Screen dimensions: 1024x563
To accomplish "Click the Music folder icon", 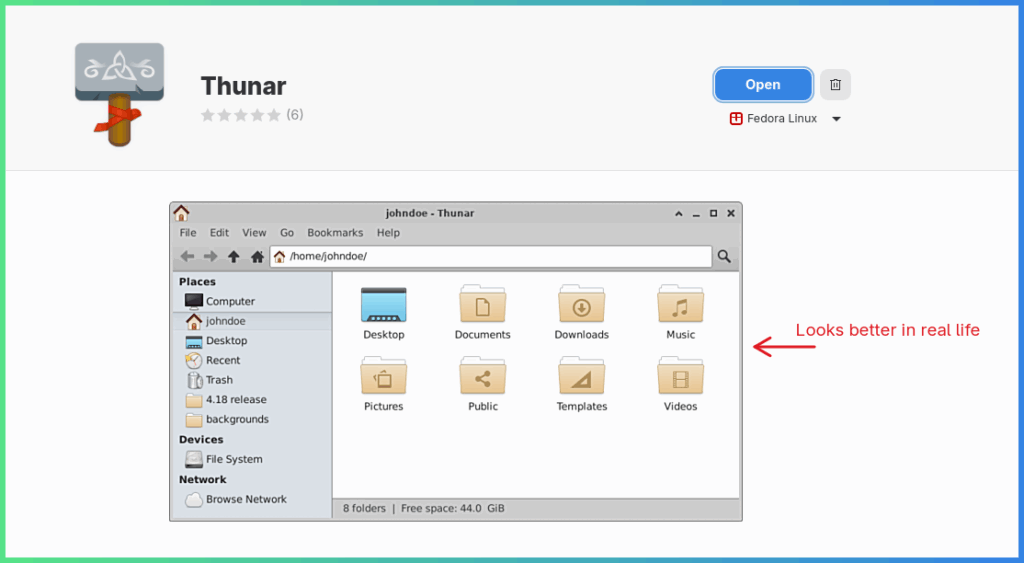I will pyautogui.click(x=680, y=304).
